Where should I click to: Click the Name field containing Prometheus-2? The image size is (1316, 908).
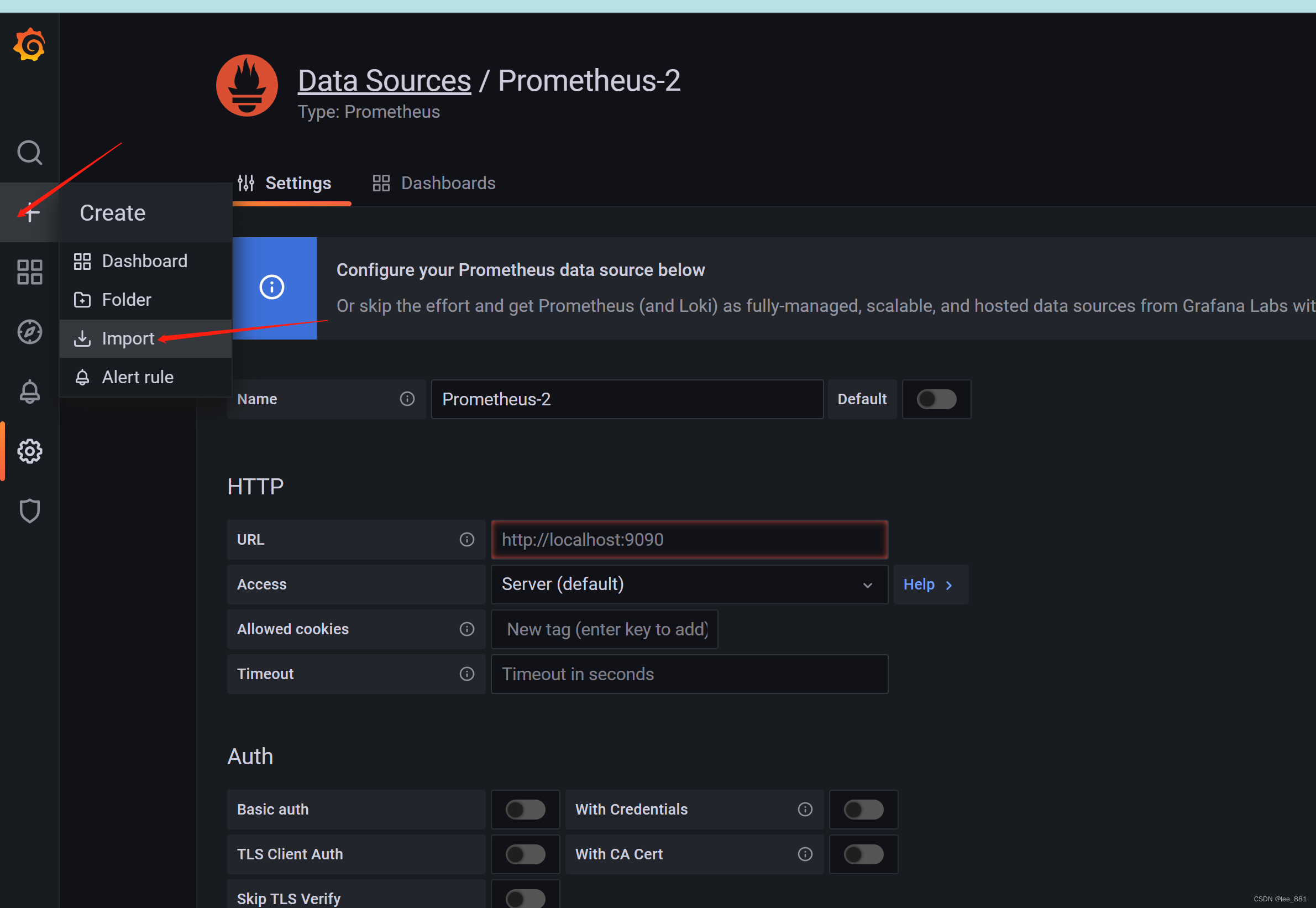click(x=627, y=399)
